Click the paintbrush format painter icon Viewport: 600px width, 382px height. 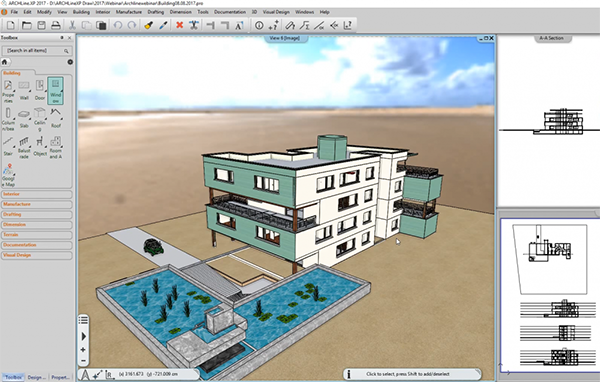[x=148, y=25]
